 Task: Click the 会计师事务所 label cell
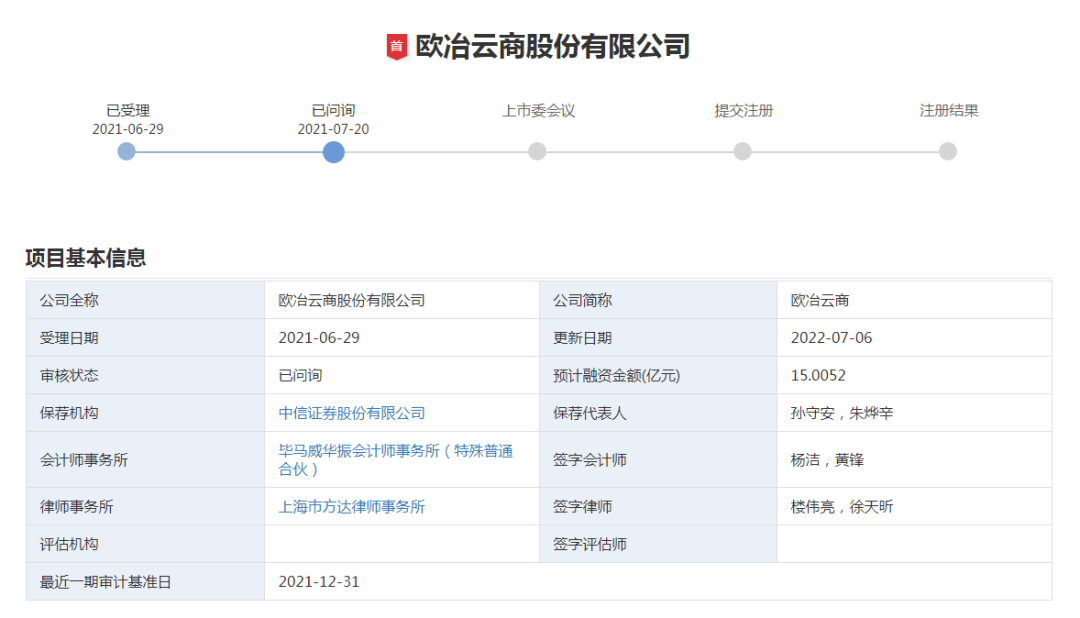(x=145, y=460)
